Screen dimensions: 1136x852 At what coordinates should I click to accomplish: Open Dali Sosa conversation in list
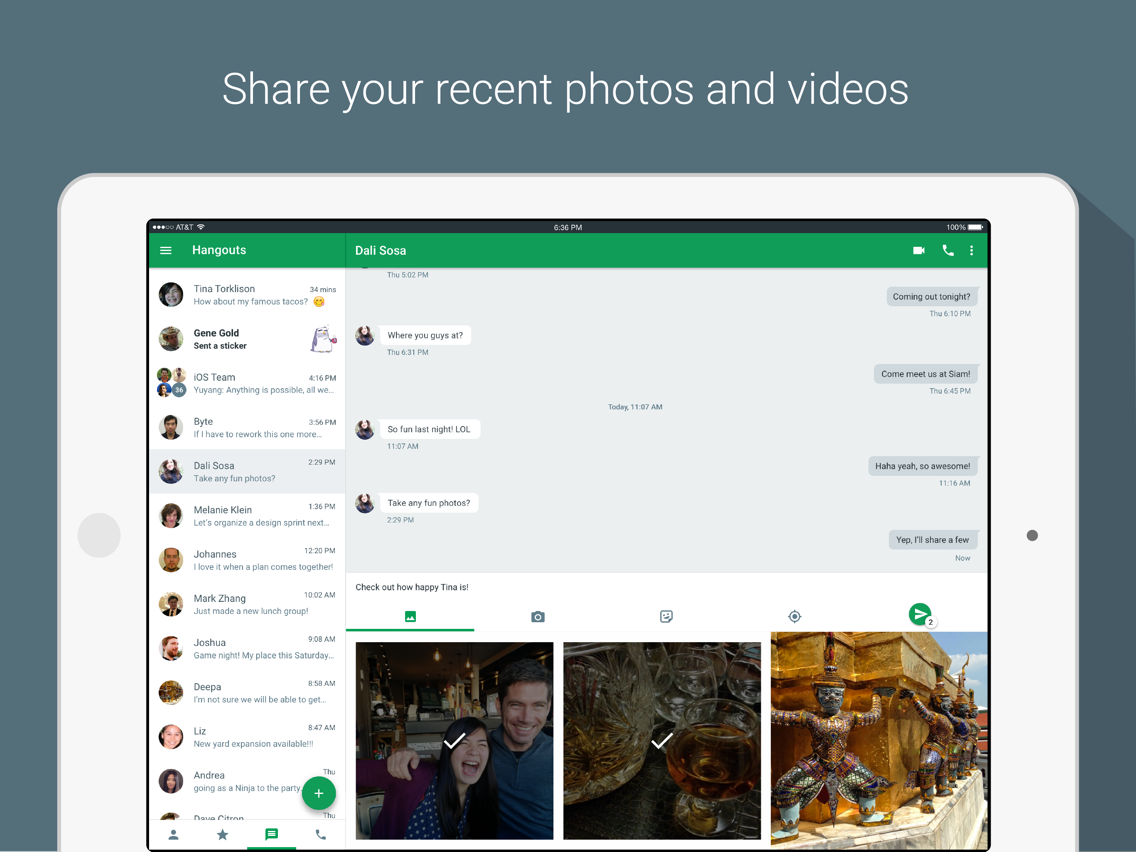(247, 472)
